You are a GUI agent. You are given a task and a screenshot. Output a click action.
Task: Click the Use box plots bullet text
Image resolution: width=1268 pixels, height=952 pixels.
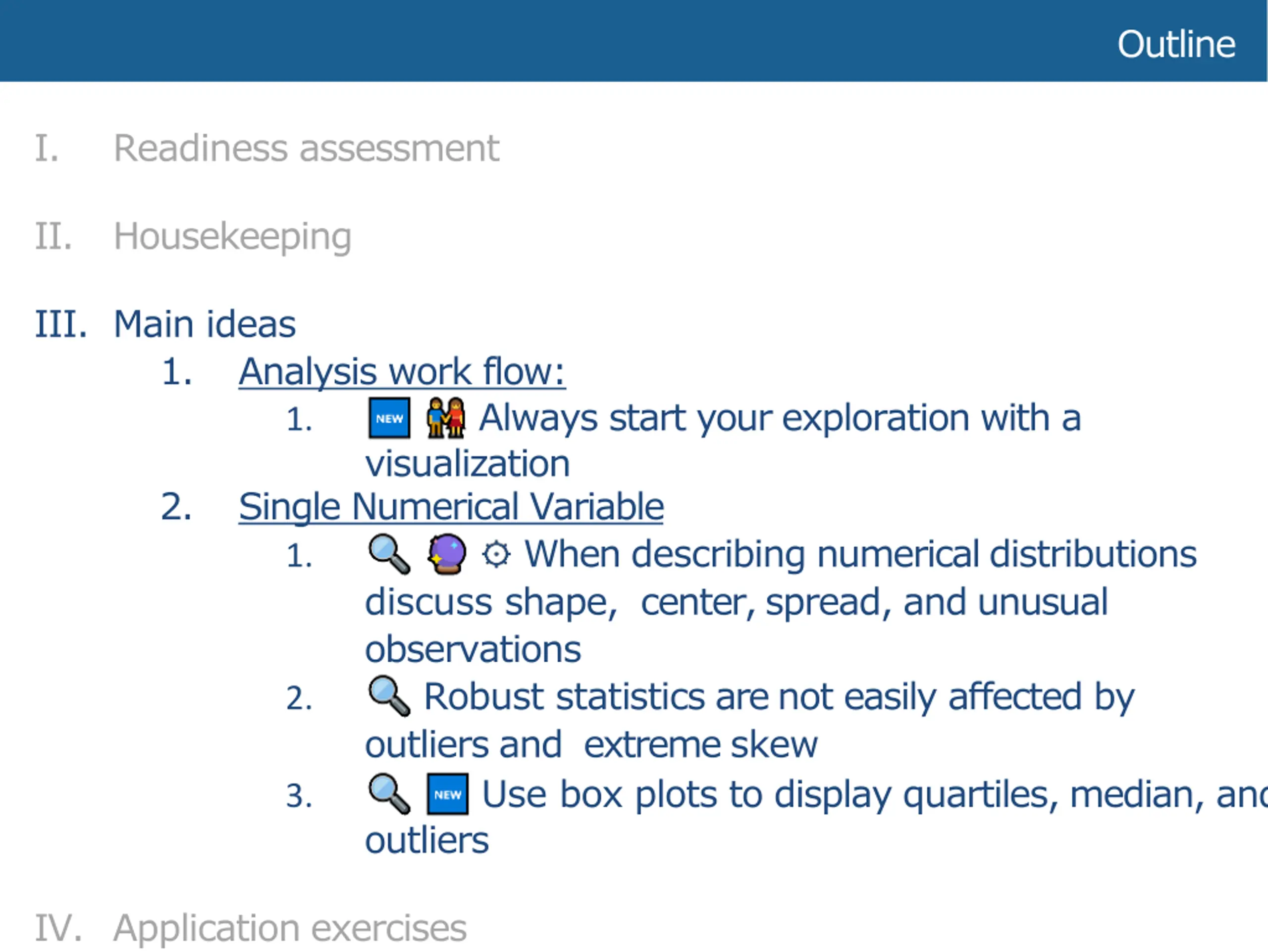coord(816,817)
